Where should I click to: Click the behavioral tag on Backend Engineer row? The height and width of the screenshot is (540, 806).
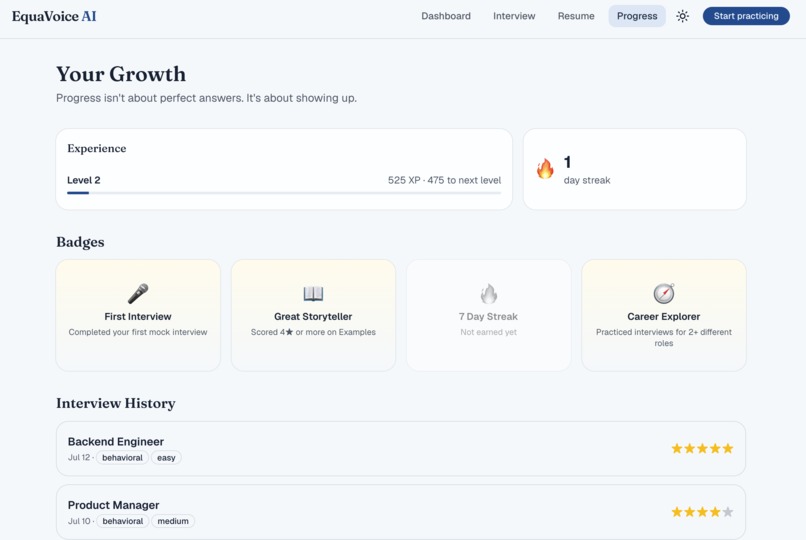122,457
